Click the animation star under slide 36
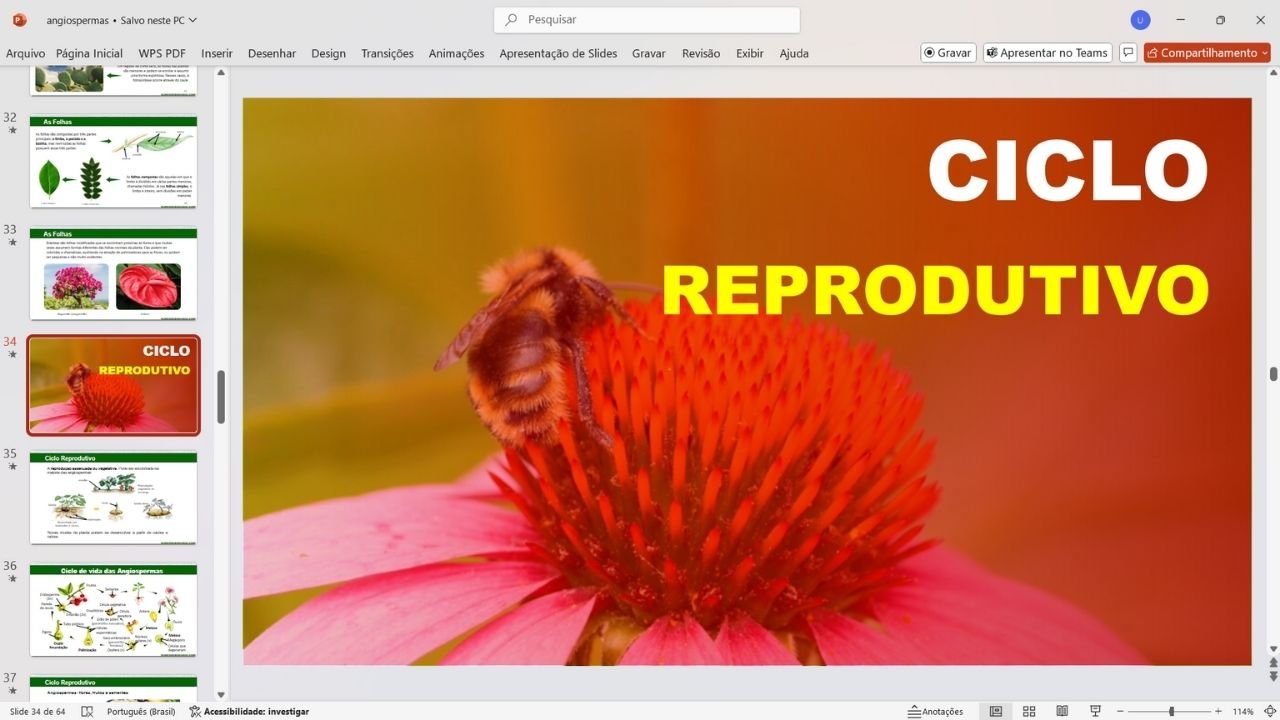Viewport: 1280px width, 720px height. [12, 579]
